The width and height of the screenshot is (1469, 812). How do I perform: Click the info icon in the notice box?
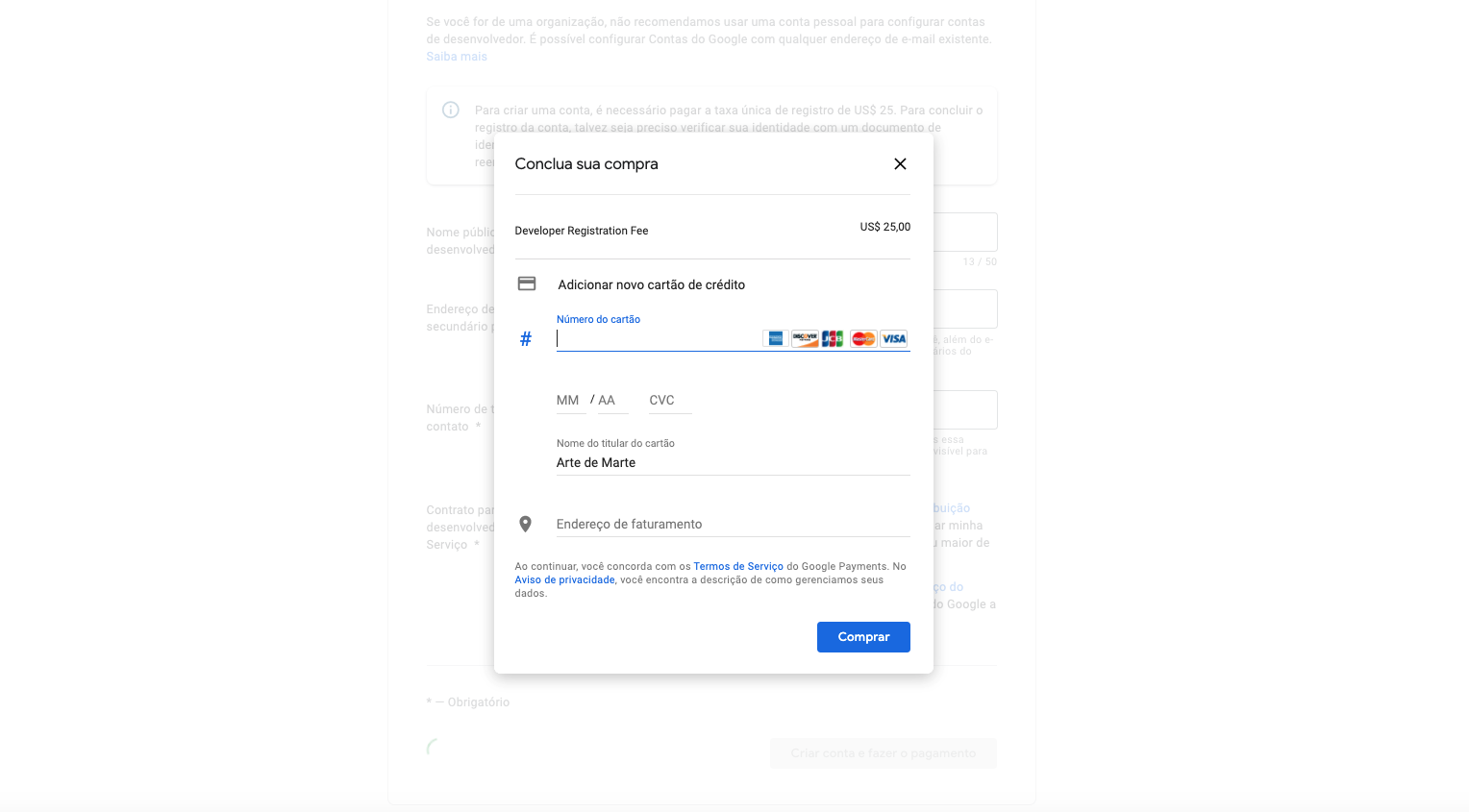coord(450,110)
